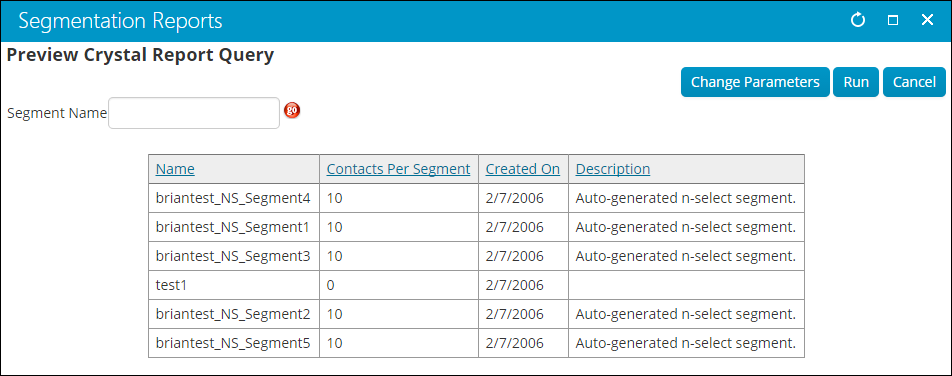Screen dimensions: 952x376
Task: Select the briantest_NS_Segment5 row name
Action: coord(233,343)
